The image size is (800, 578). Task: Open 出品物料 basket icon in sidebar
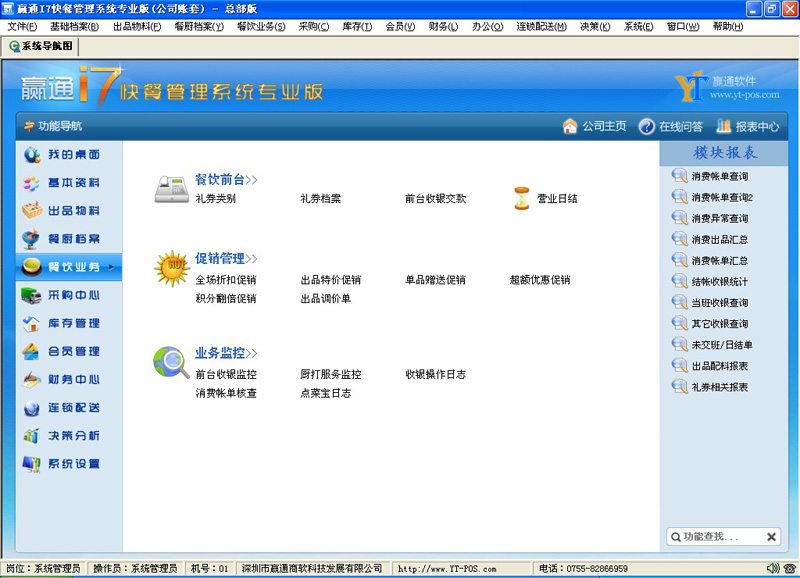pos(32,211)
